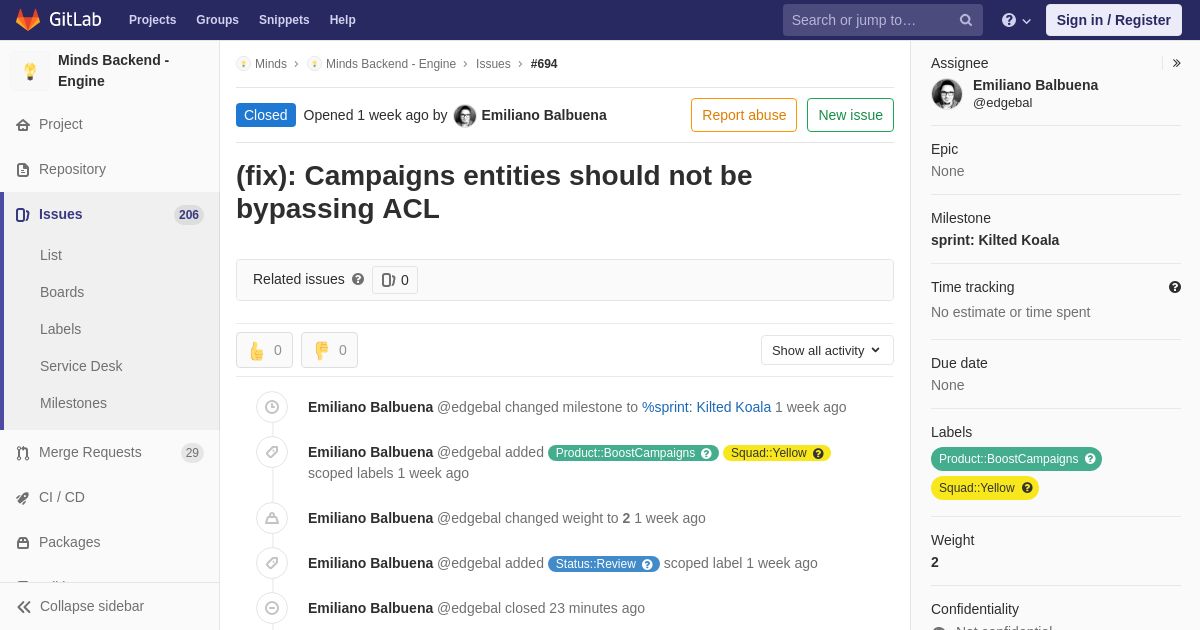Collapse the right sidebar with the double chevron

click(x=1176, y=63)
